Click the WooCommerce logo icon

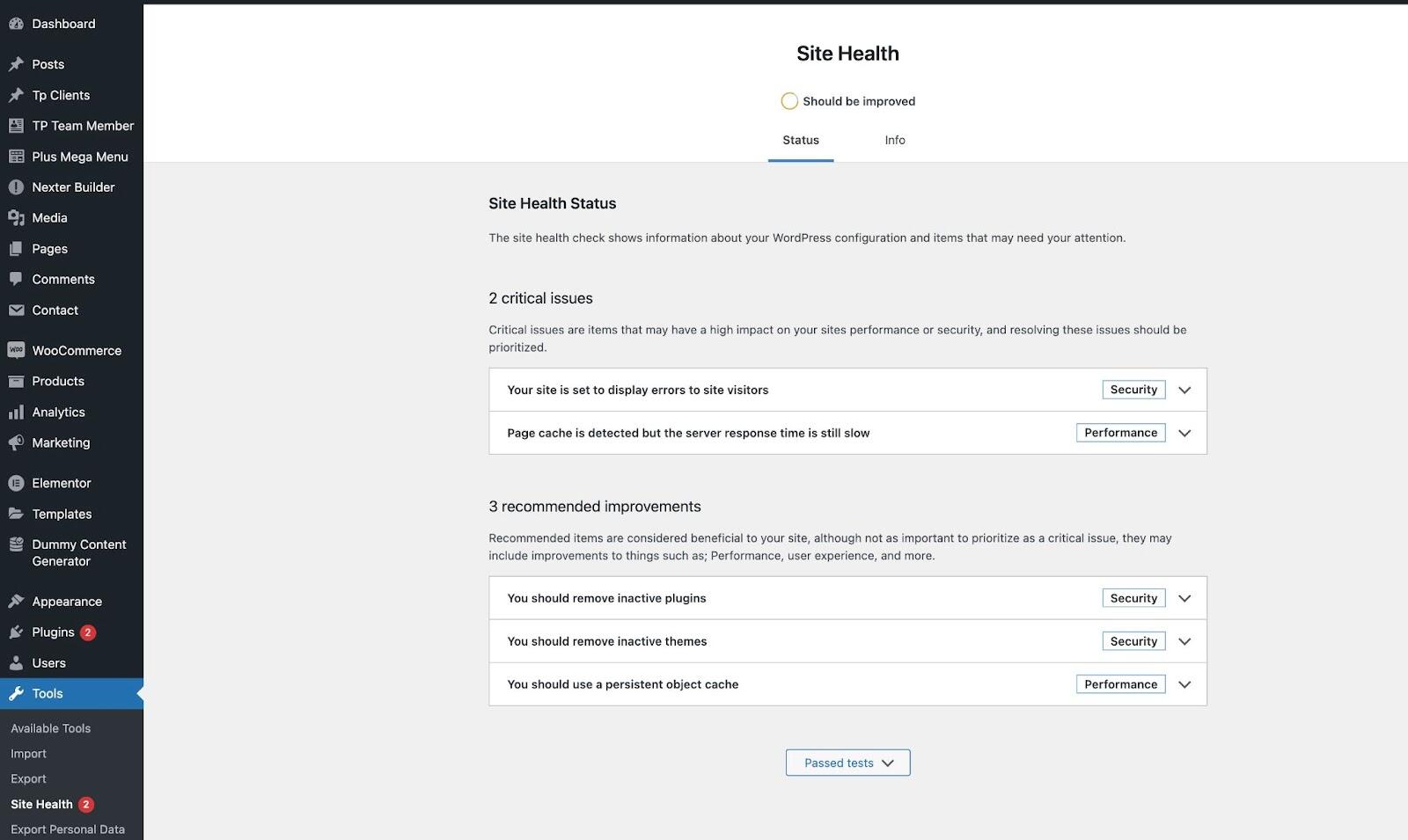click(16, 350)
